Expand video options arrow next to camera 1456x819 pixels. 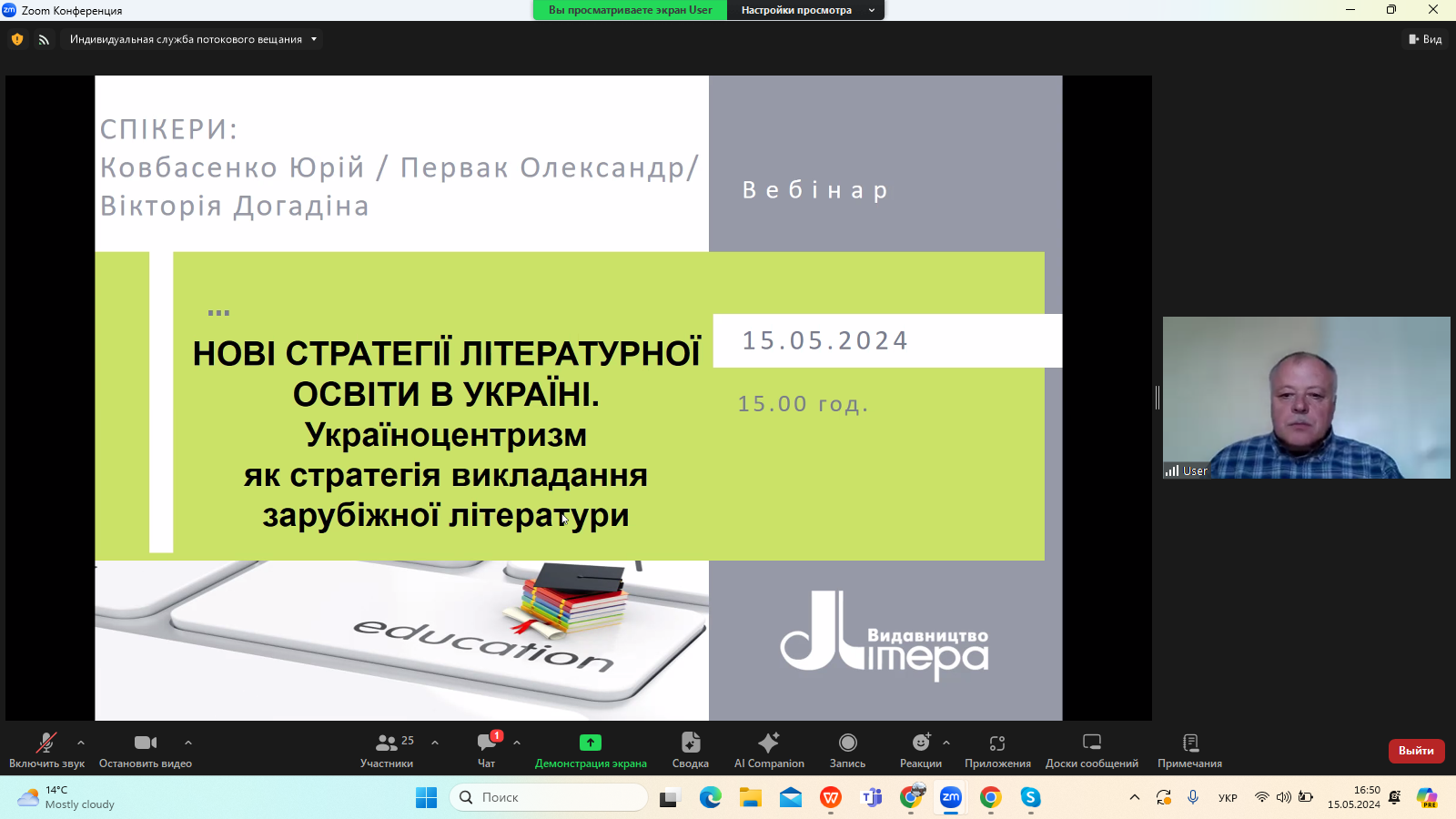click(188, 743)
